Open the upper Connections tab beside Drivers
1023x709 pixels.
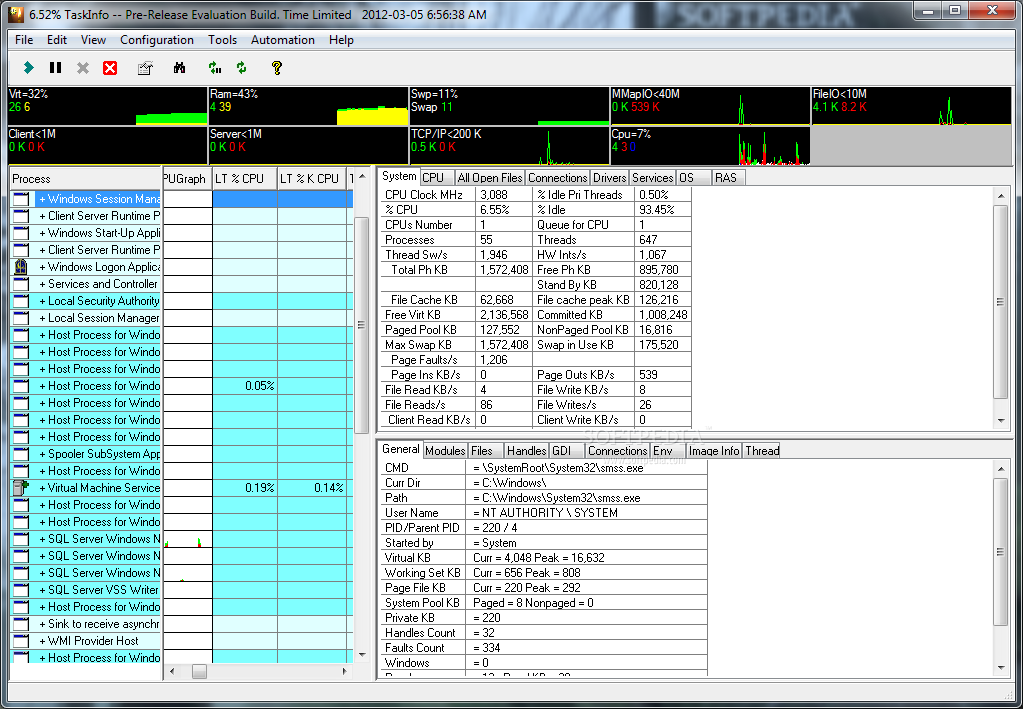[x=557, y=178]
